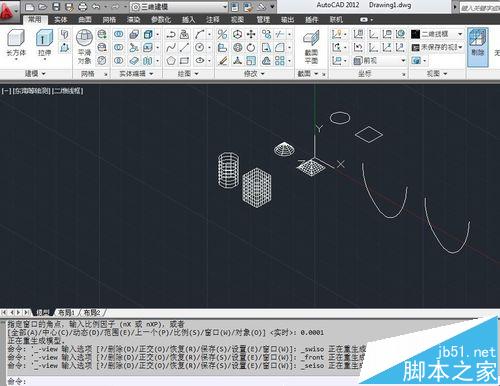The height and width of the screenshot is (386, 500).
Task: Choose the ellipse draw tool
Action: (x=200, y=61)
